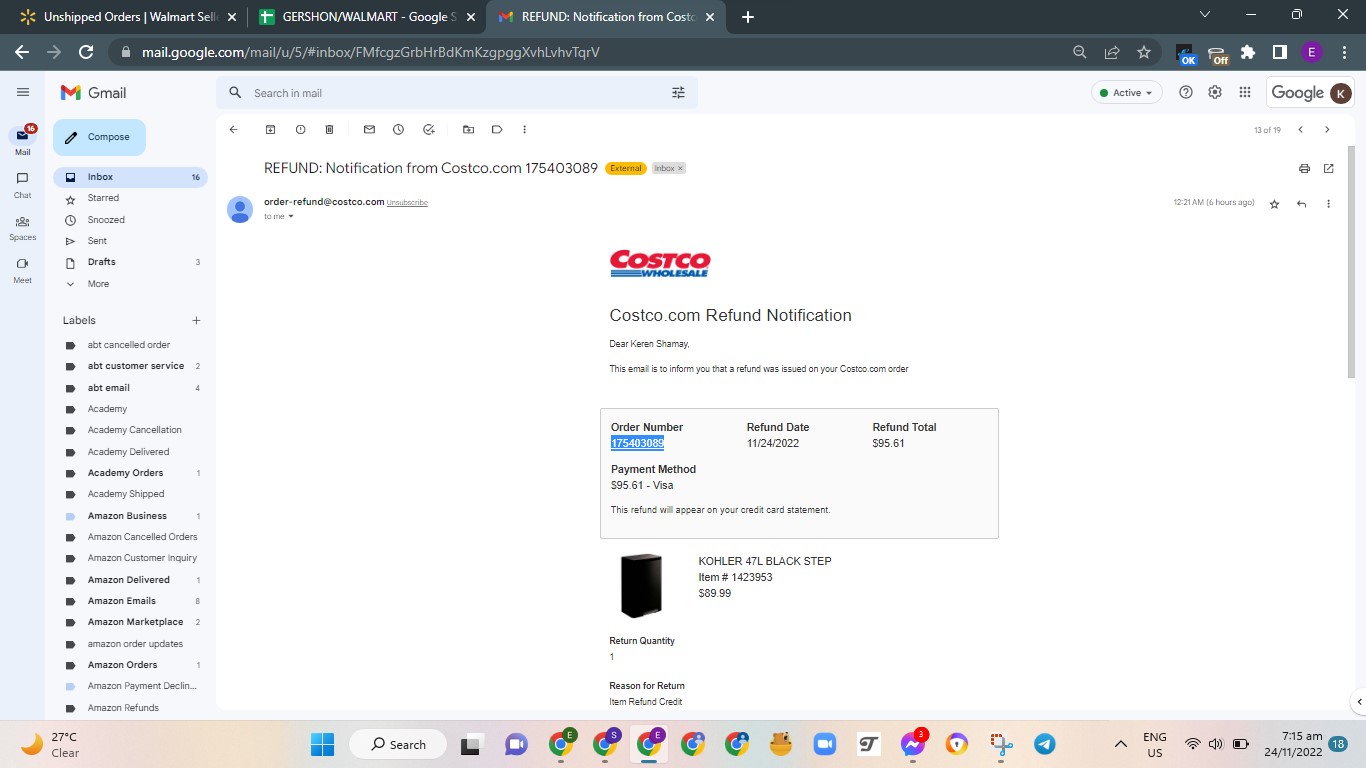The width and height of the screenshot is (1366, 768).
Task: Reload the page in Chrome
Action: point(86,52)
